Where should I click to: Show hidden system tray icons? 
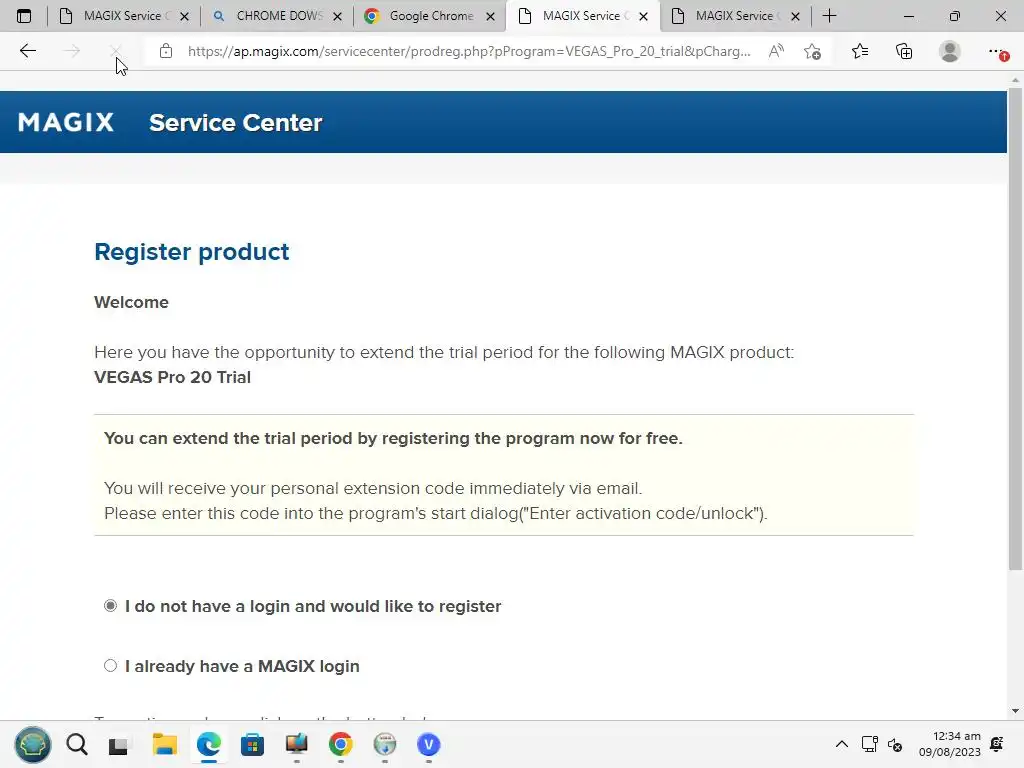[842, 744]
